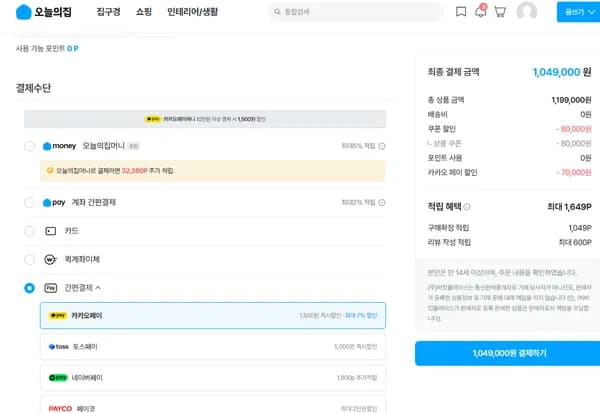Screen dimensions: 600x413
Task: Click the search magnifier icon
Action: (277, 12)
